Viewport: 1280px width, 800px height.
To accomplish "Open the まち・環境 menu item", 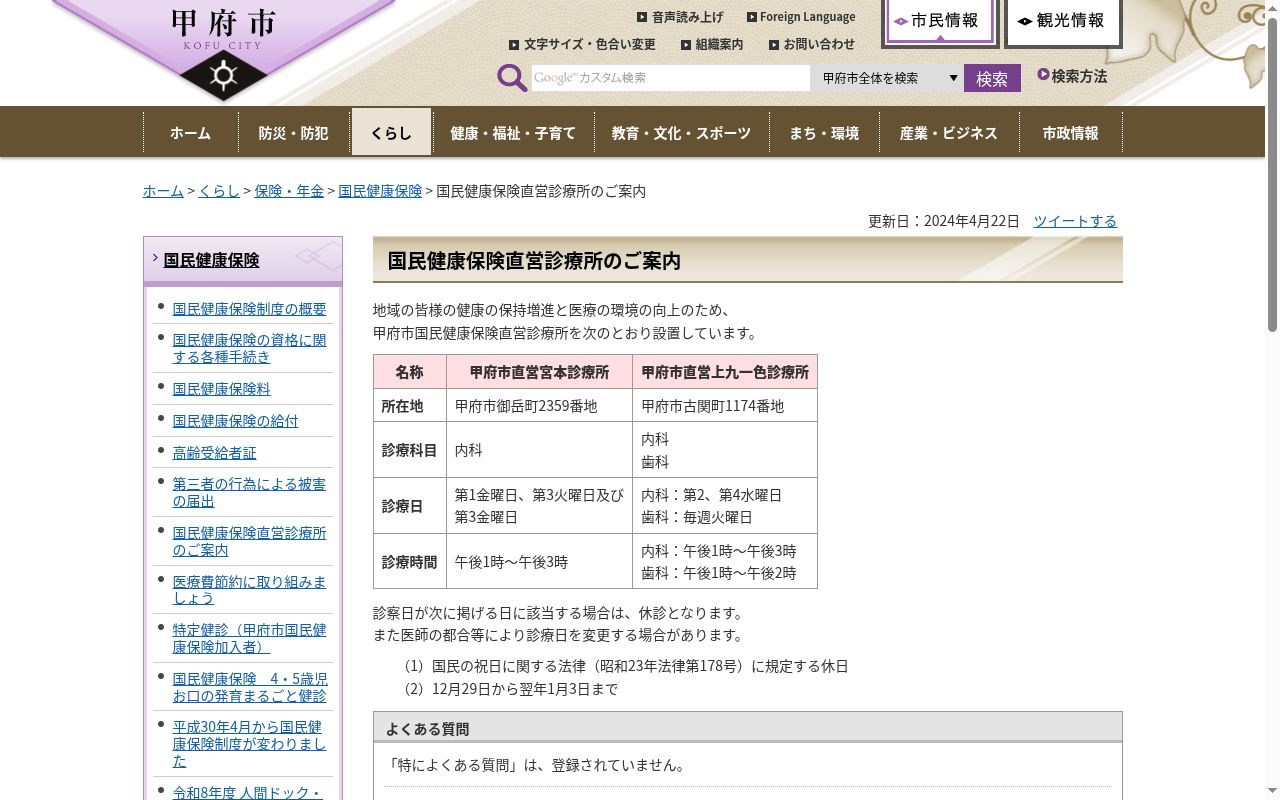I will coord(824,133).
